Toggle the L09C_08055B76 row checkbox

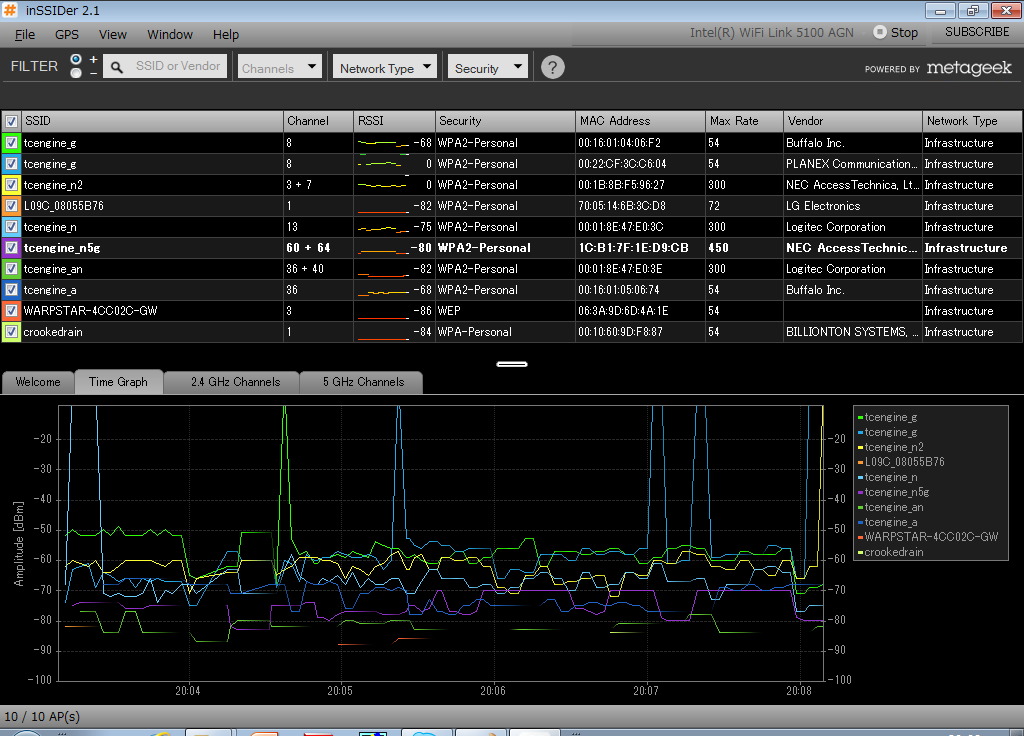11,206
